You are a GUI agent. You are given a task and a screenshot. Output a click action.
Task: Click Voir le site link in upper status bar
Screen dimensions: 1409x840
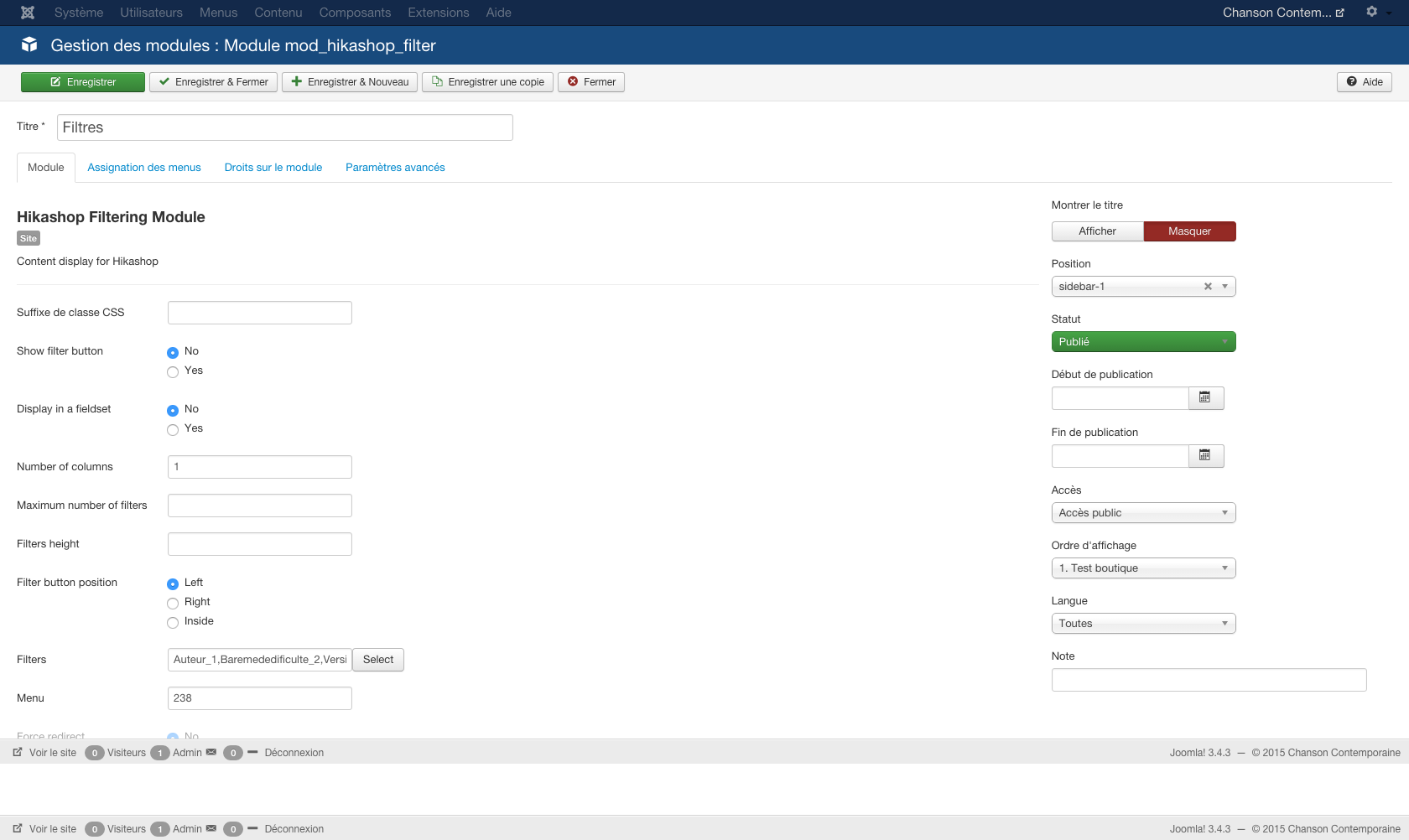[53, 753]
